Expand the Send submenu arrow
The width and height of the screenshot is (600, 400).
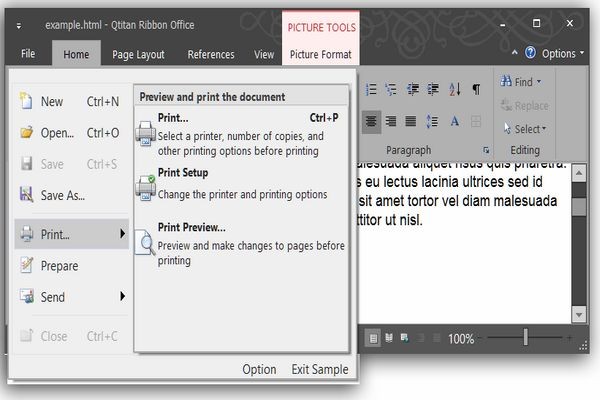point(122,296)
